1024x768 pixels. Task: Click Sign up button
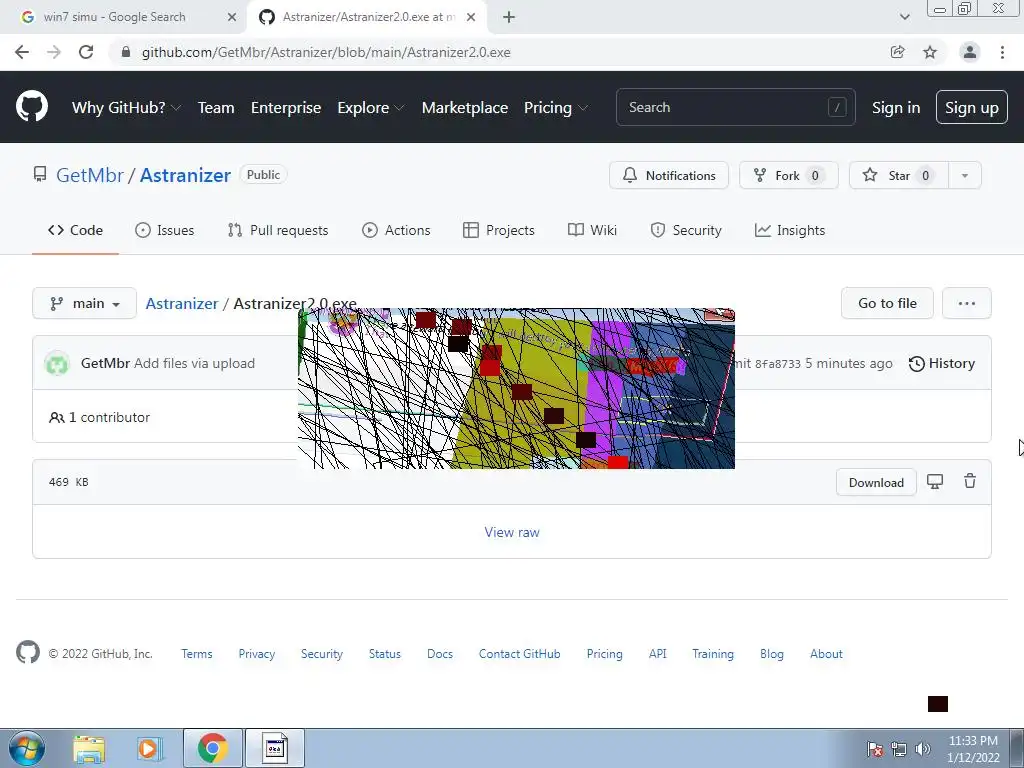click(972, 107)
